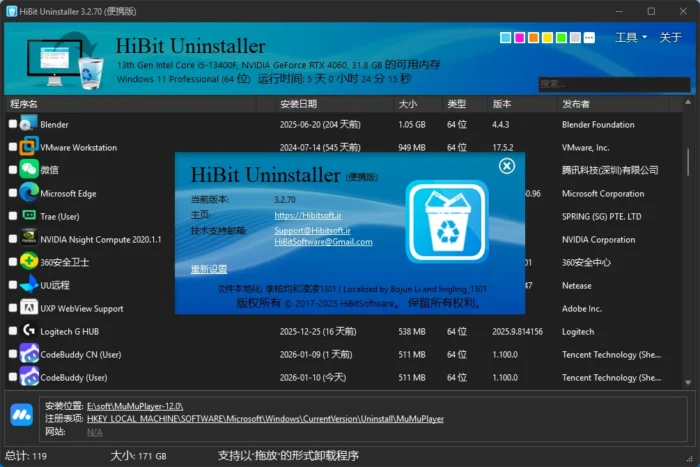Click the CodeBuddy (User) icon
Screen dimensions: 700x467
click(29, 377)
